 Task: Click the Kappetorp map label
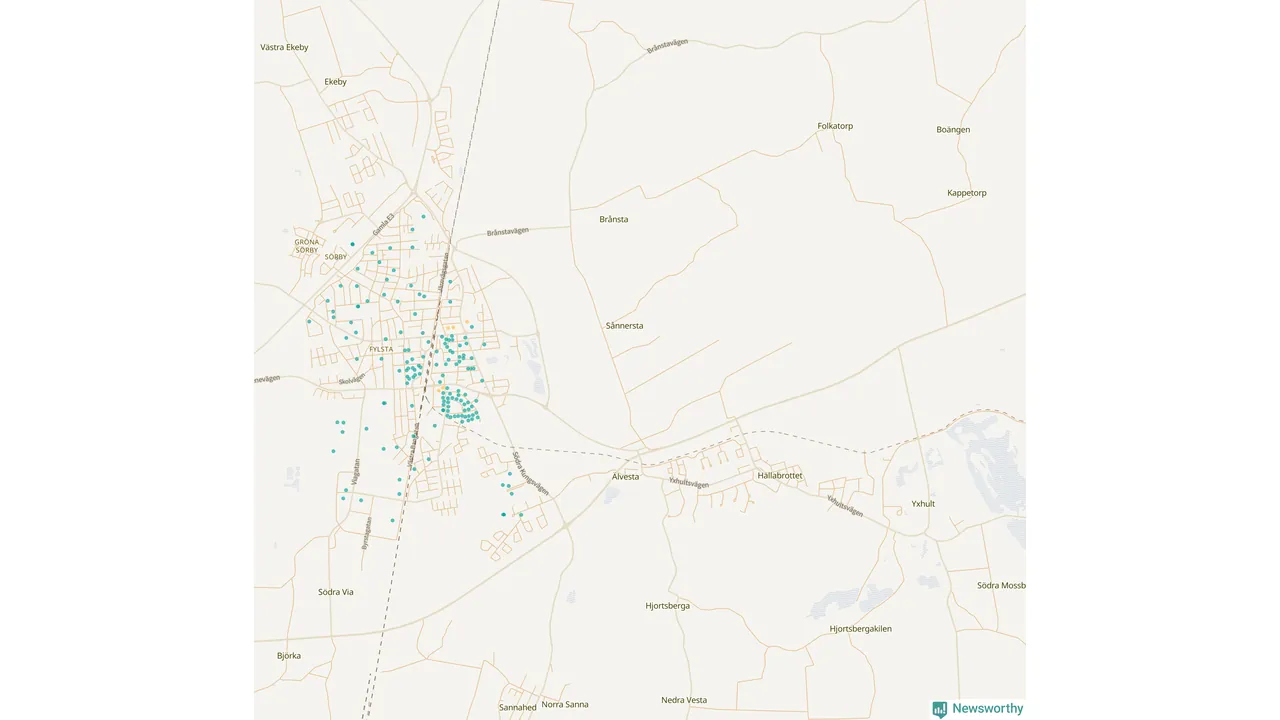967,193
